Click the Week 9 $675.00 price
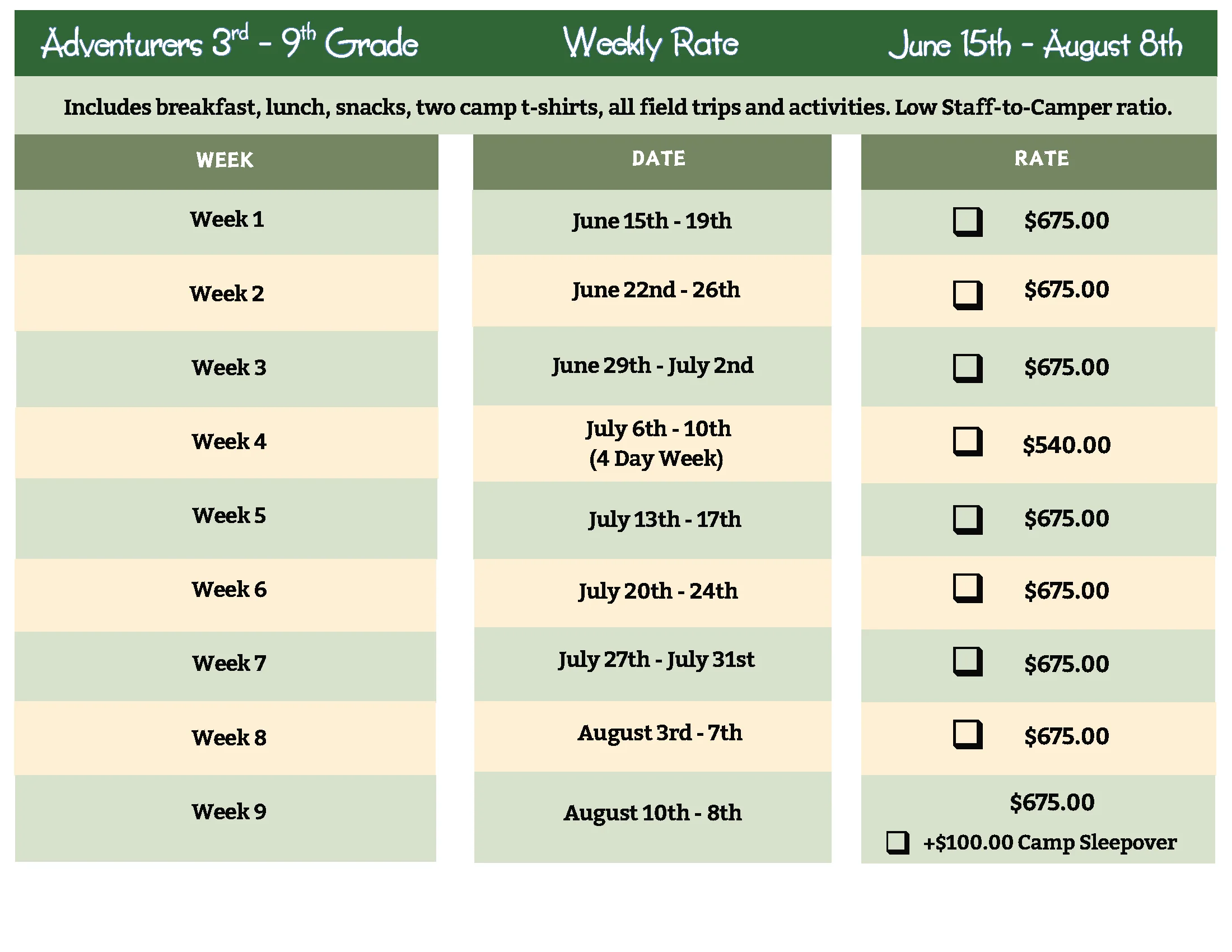This screenshot has height=952, width=1232. click(1052, 802)
